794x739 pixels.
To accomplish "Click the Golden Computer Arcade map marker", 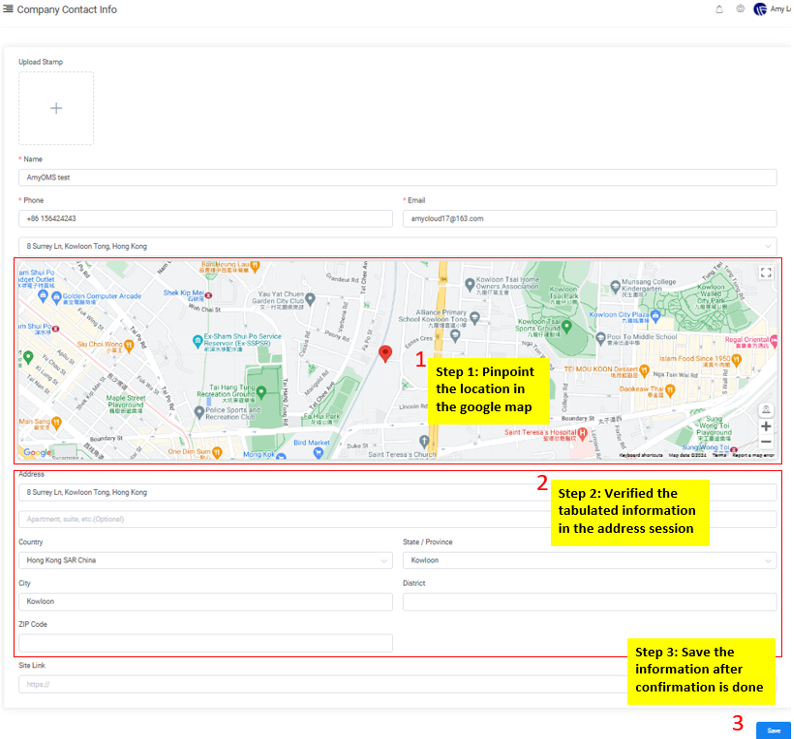I will [56, 297].
